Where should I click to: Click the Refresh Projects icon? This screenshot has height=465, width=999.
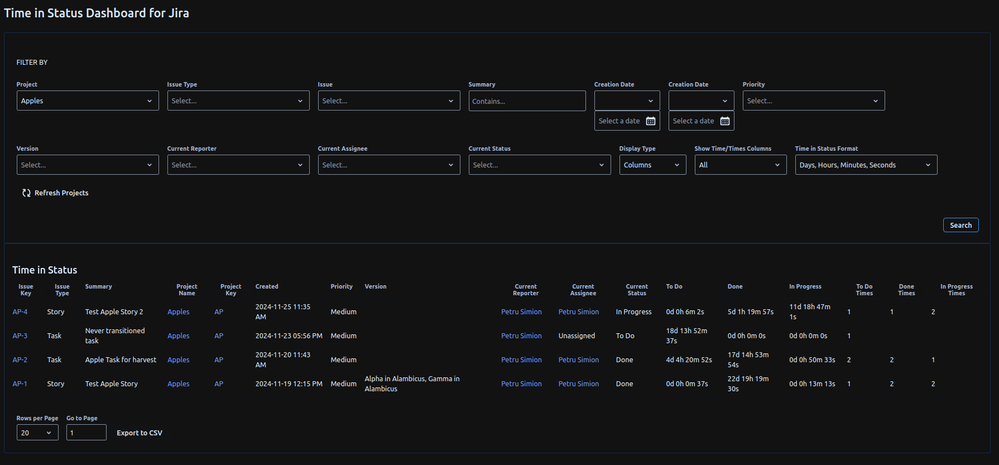pyautogui.click(x=26, y=193)
